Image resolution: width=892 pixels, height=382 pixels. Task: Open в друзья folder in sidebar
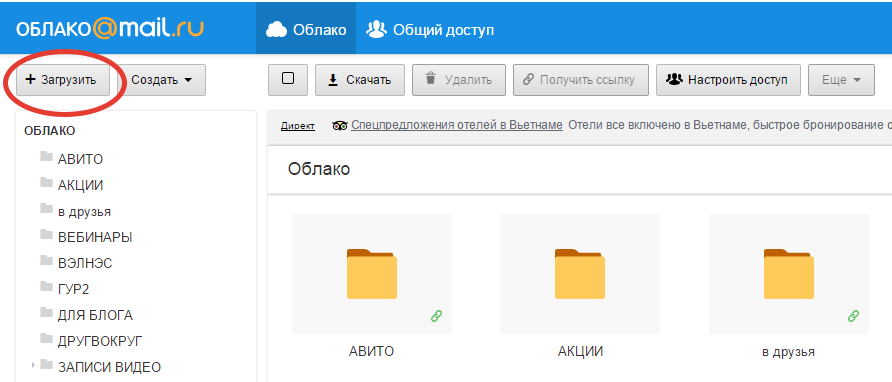click(84, 212)
